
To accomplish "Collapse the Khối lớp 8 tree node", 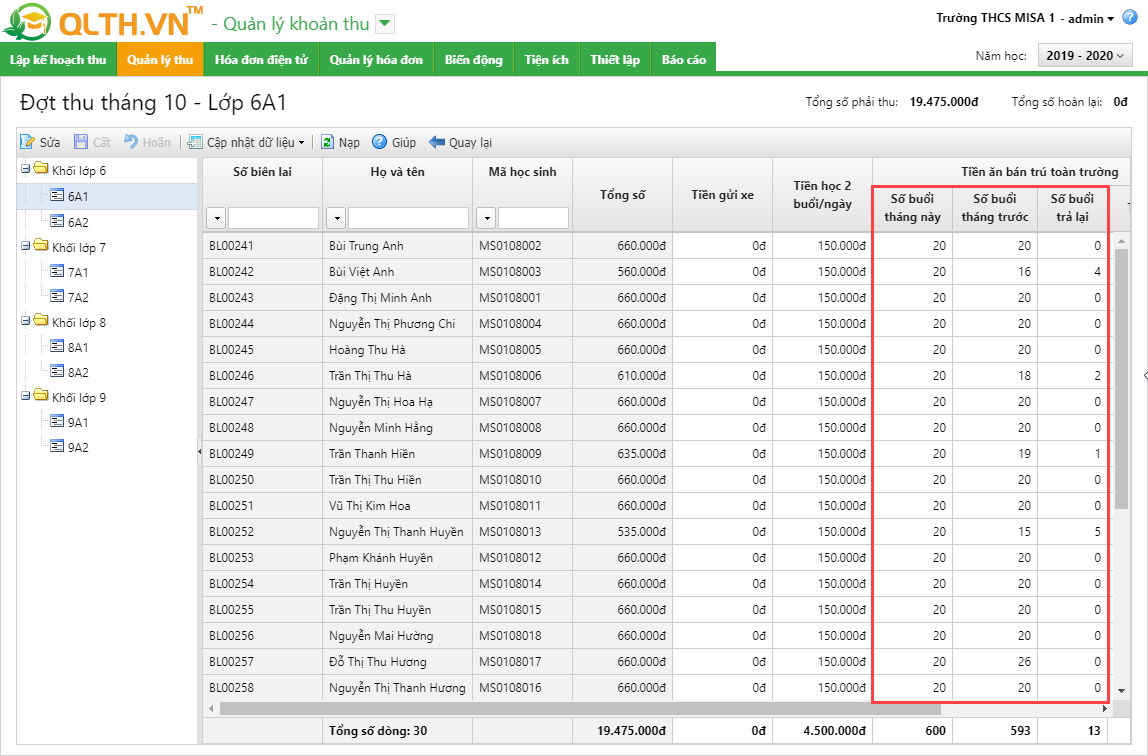I will (25, 322).
